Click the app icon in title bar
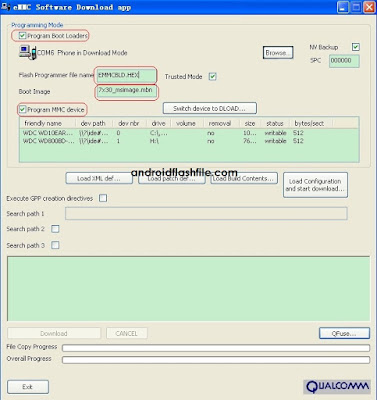The width and height of the screenshot is (377, 400). click(5, 7)
